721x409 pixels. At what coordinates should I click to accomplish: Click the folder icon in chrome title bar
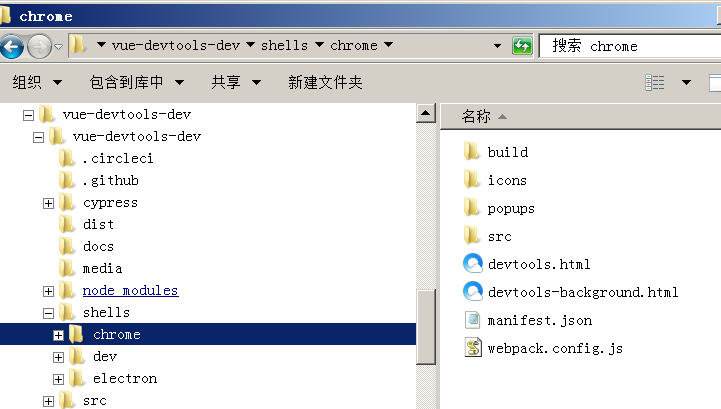[6, 16]
